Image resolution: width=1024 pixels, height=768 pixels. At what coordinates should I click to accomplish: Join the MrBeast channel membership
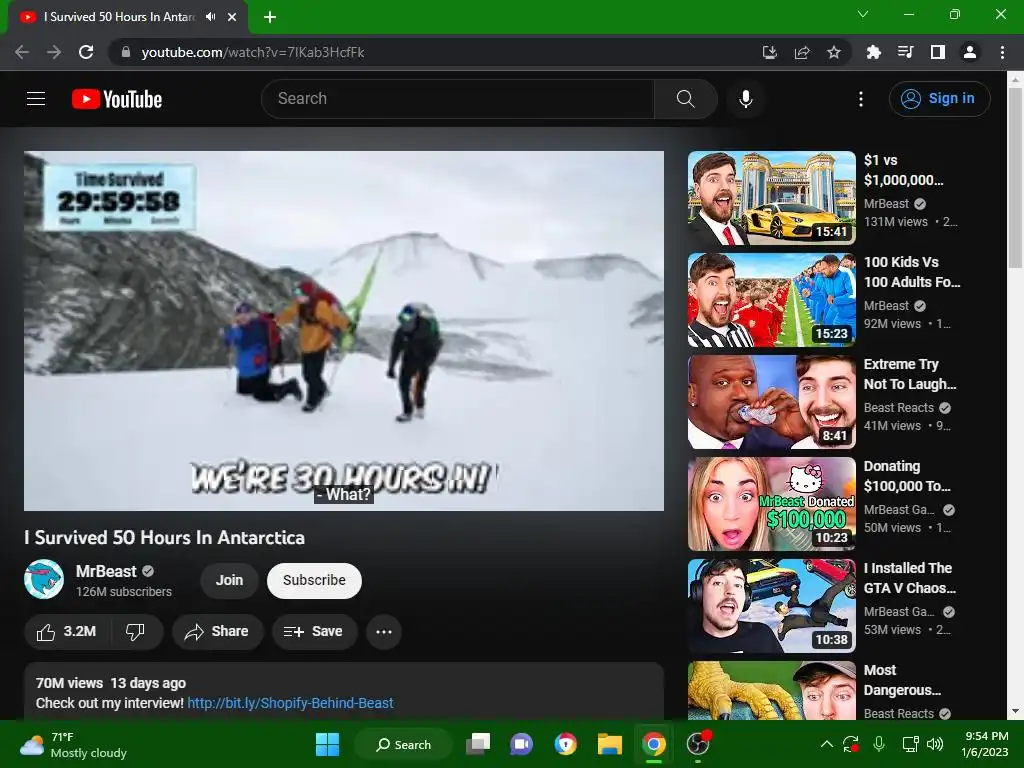(x=229, y=581)
